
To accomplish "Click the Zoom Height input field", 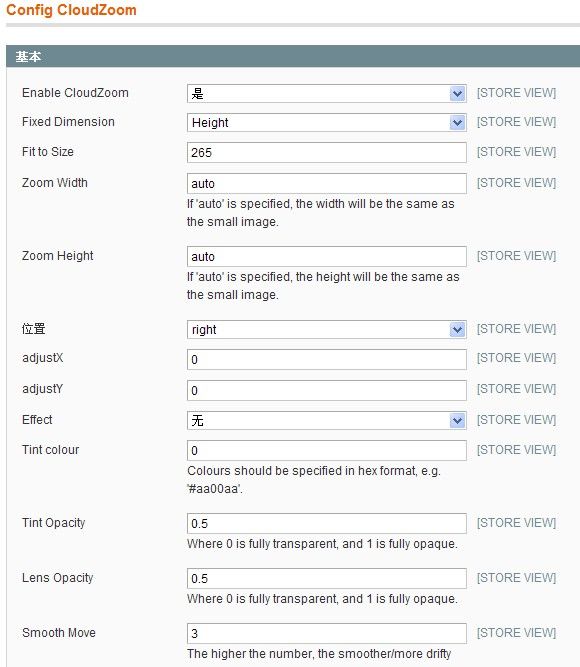I will [x=326, y=257].
